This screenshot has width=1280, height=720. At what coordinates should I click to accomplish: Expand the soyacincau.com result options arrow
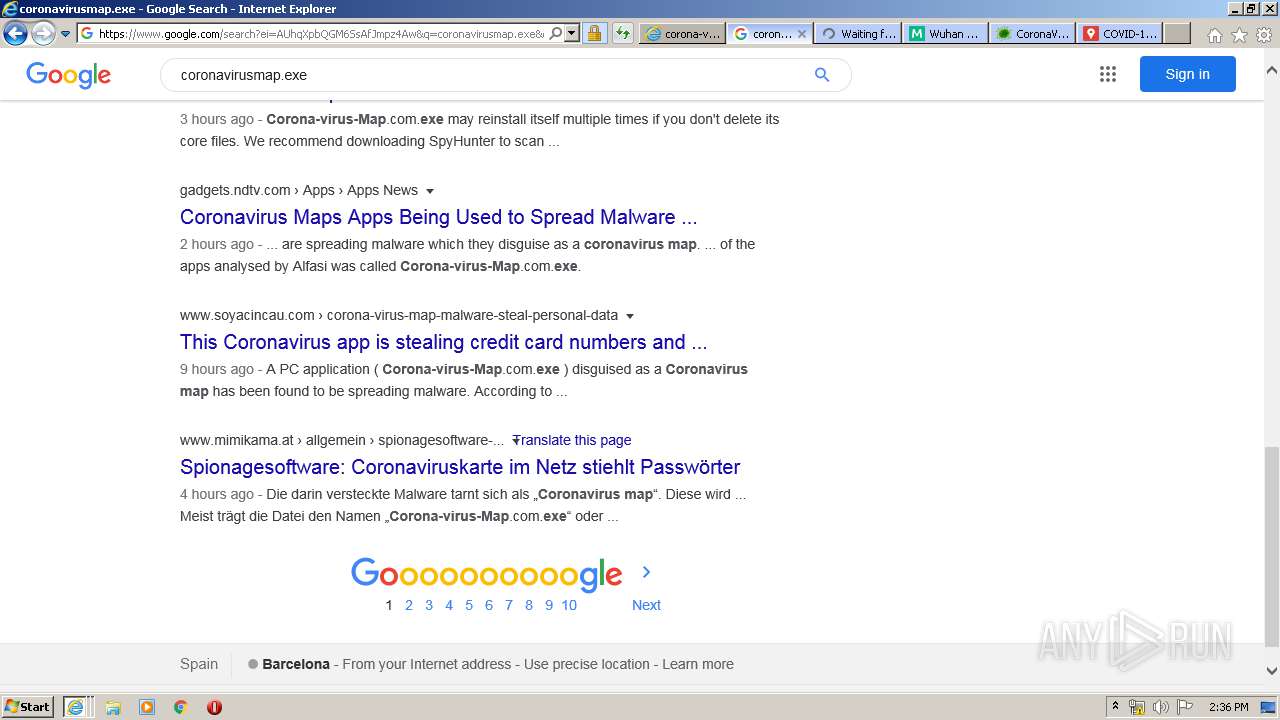[630, 316]
